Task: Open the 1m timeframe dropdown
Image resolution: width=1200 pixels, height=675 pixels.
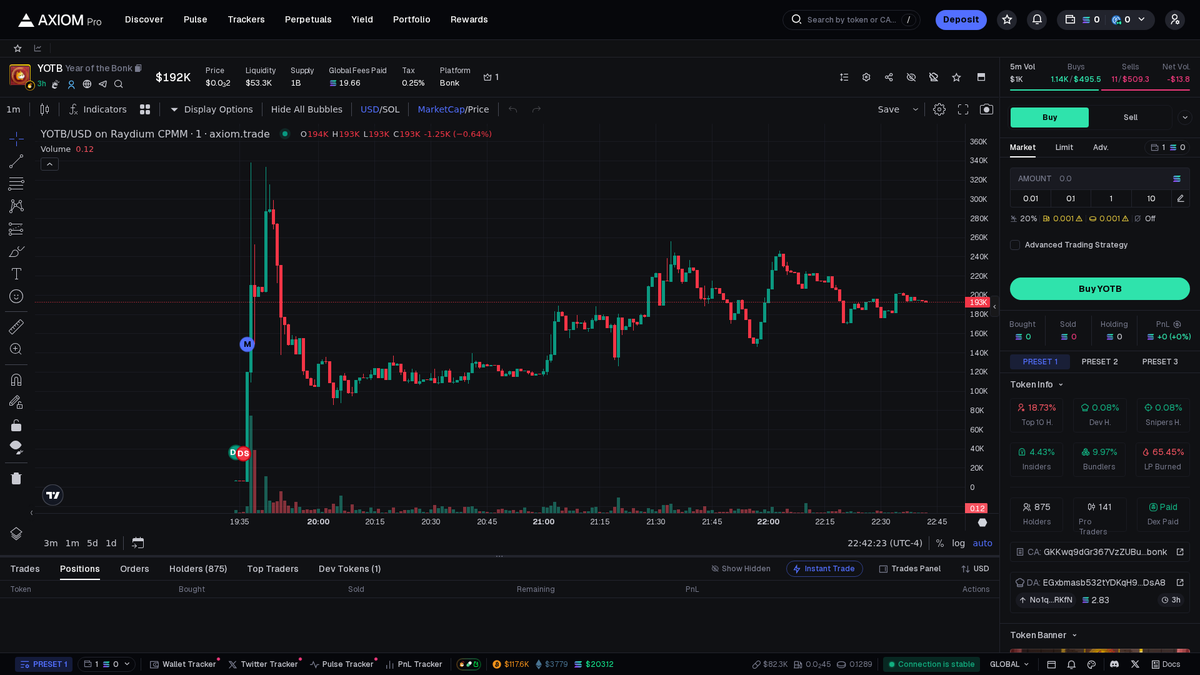Action: (x=13, y=109)
